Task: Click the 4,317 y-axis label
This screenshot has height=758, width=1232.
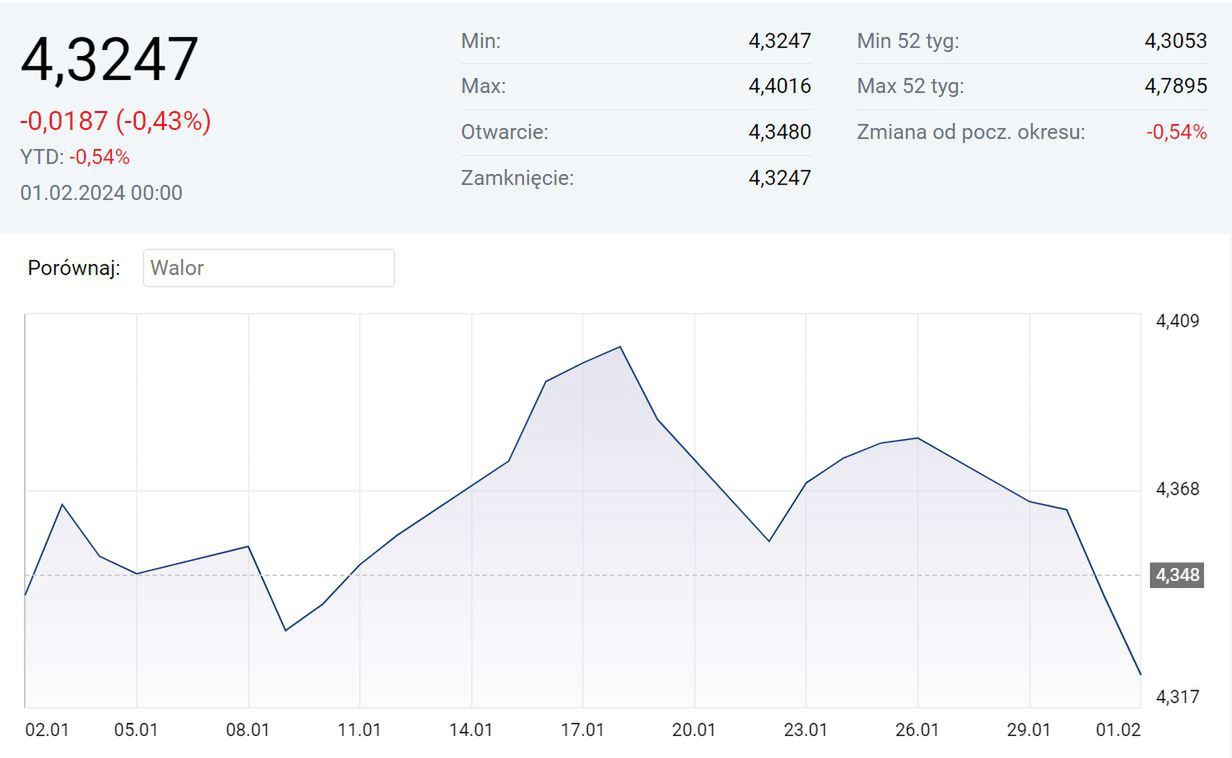Action: (1177, 696)
